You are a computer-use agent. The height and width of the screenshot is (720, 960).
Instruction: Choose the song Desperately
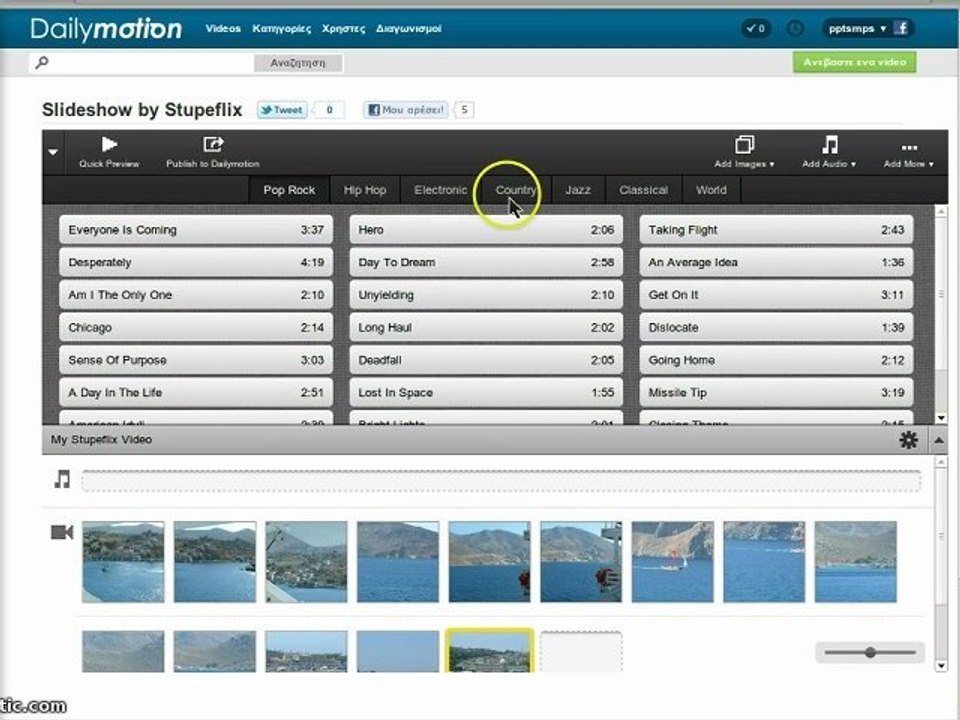(x=196, y=262)
